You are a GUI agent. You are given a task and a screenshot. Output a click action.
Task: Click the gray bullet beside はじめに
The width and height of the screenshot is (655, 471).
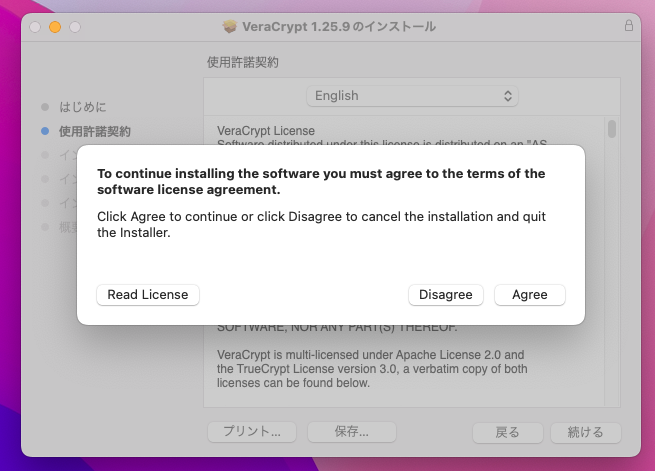pyautogui.click(x=45, y=106)
